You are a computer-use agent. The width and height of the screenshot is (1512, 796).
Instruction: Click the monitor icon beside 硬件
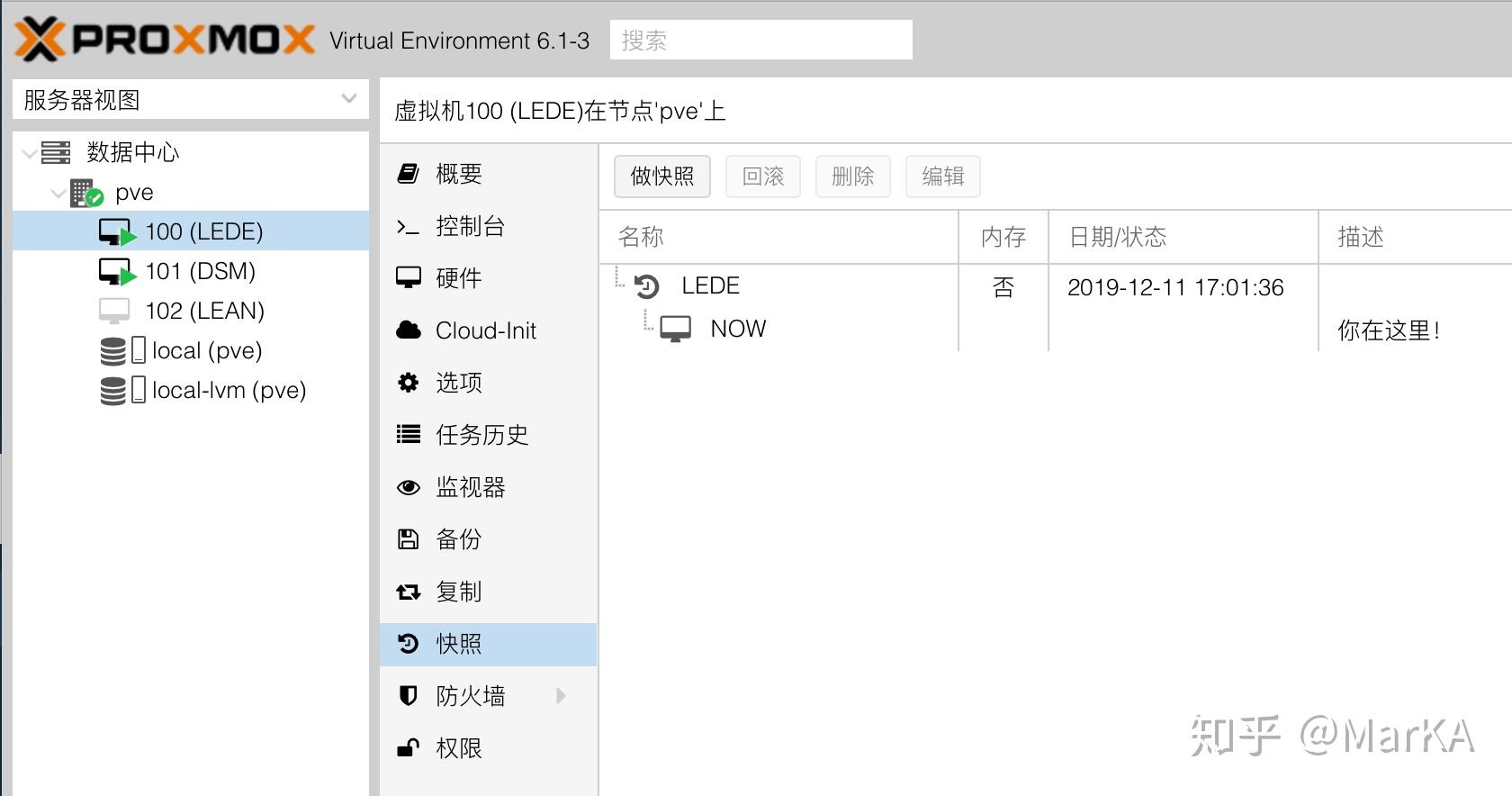click(x=409, y=278)
